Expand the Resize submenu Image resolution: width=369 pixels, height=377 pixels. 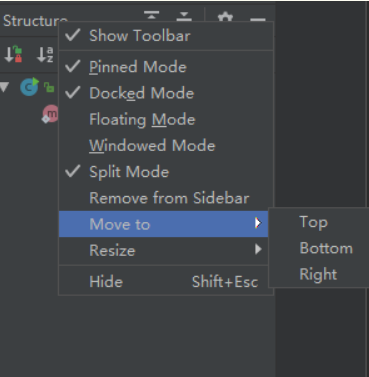coord(164,250)
